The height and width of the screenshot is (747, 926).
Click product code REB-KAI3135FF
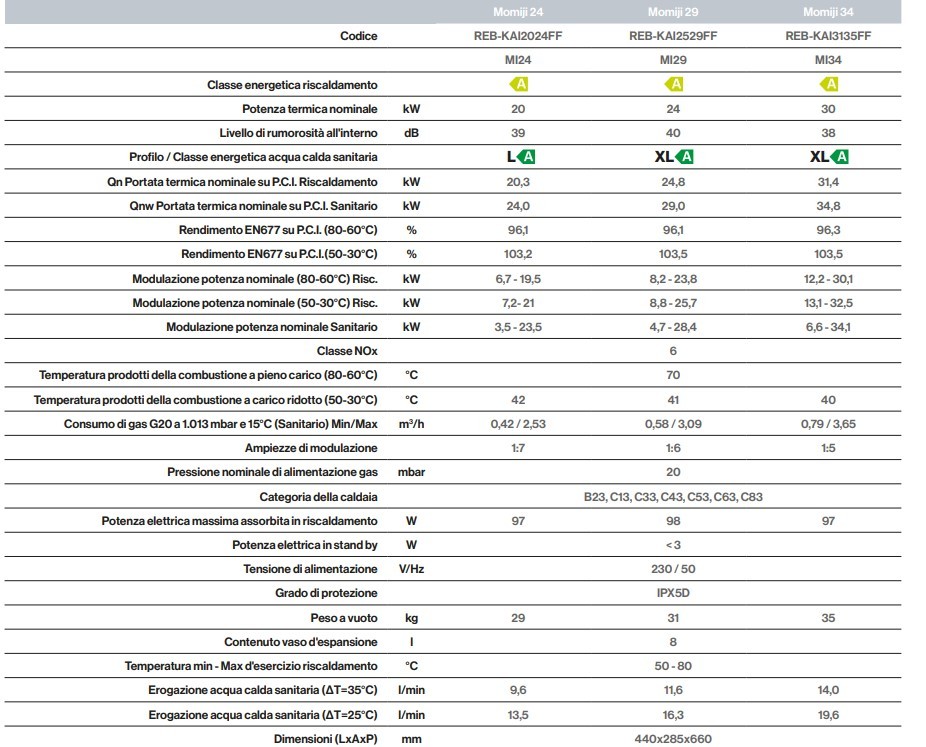point(828,36)
